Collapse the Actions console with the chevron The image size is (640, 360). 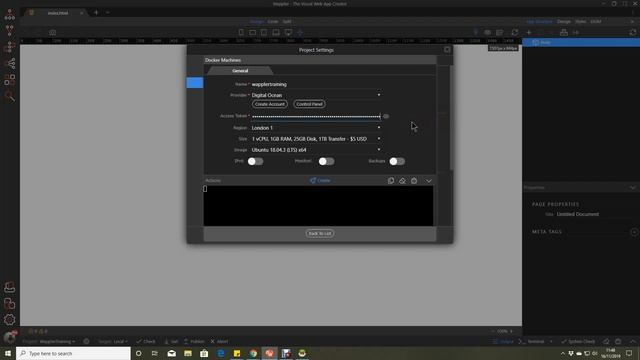pos(429,181)
